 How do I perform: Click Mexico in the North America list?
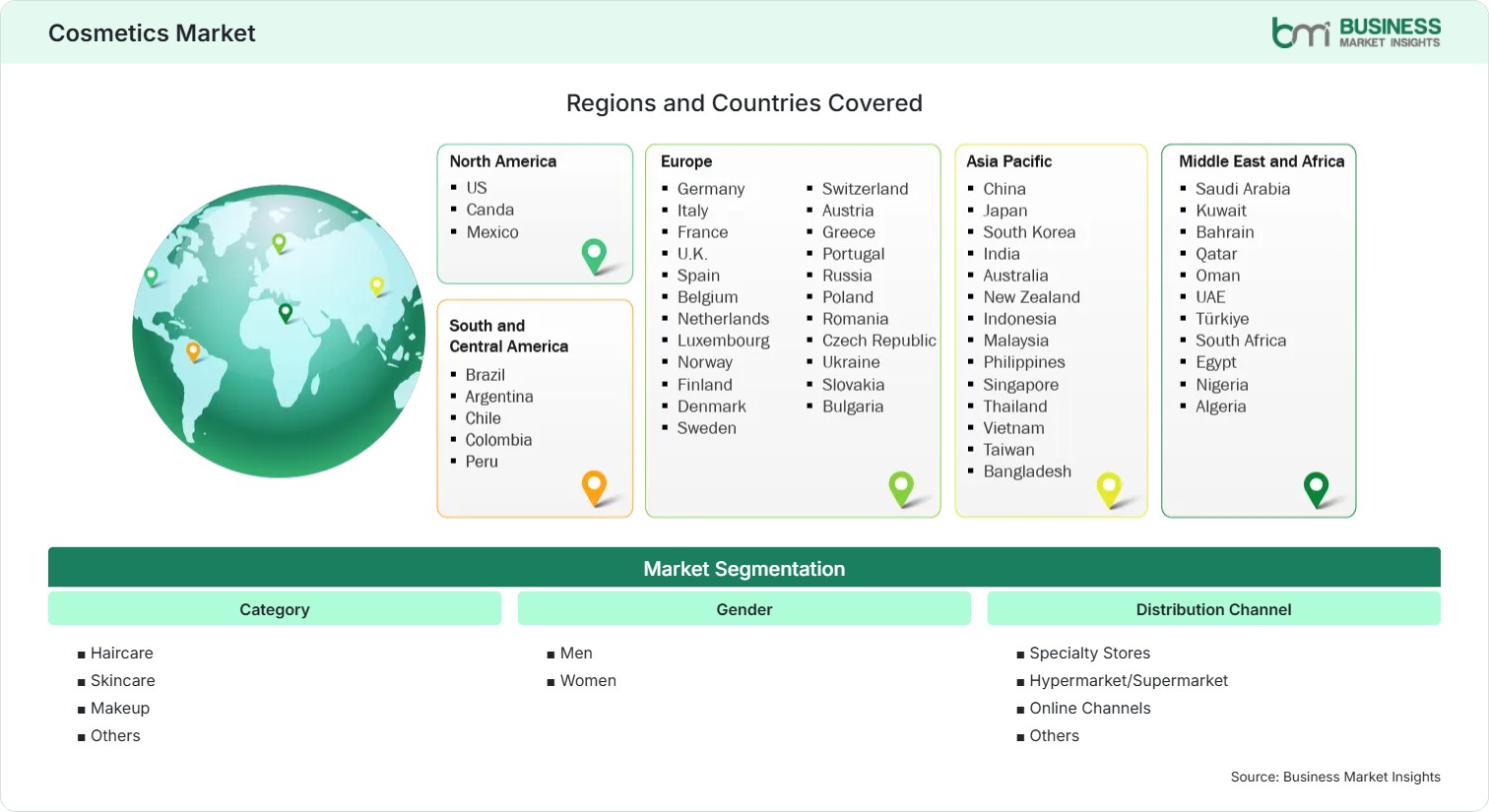(x=492, y=232)
